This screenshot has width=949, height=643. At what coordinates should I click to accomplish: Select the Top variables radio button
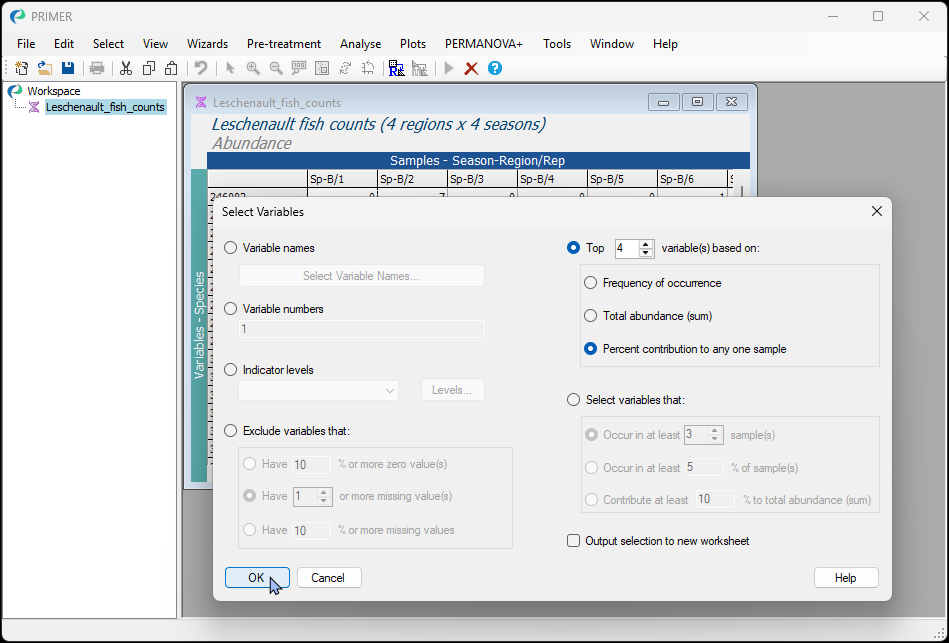573,248
